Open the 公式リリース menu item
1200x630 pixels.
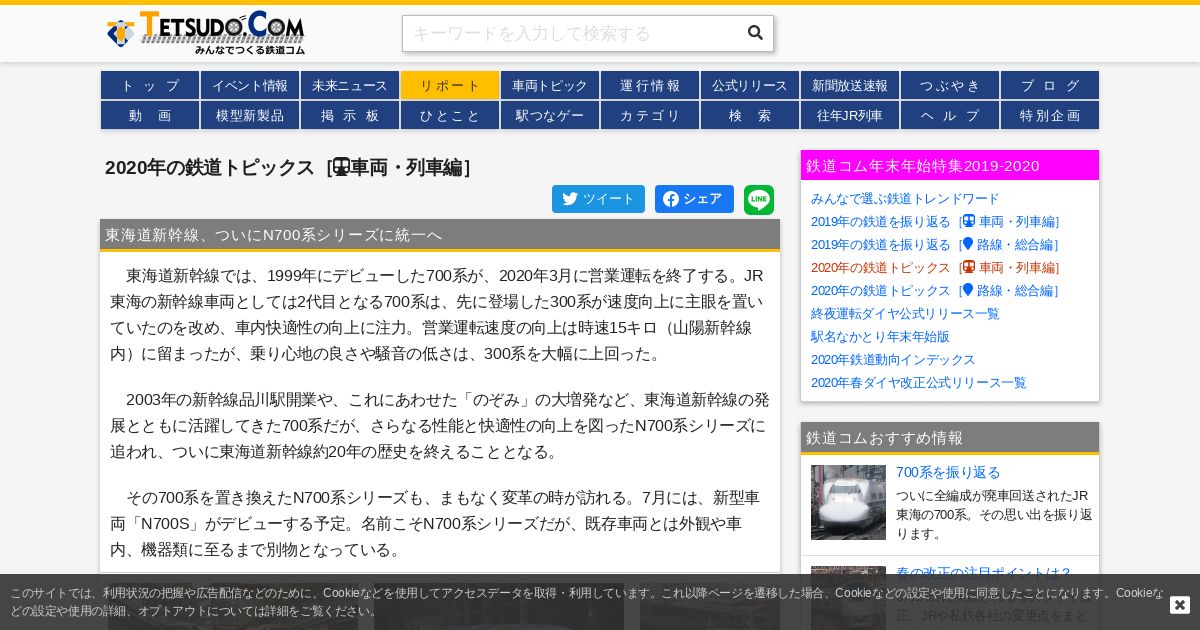click(750, 85)
